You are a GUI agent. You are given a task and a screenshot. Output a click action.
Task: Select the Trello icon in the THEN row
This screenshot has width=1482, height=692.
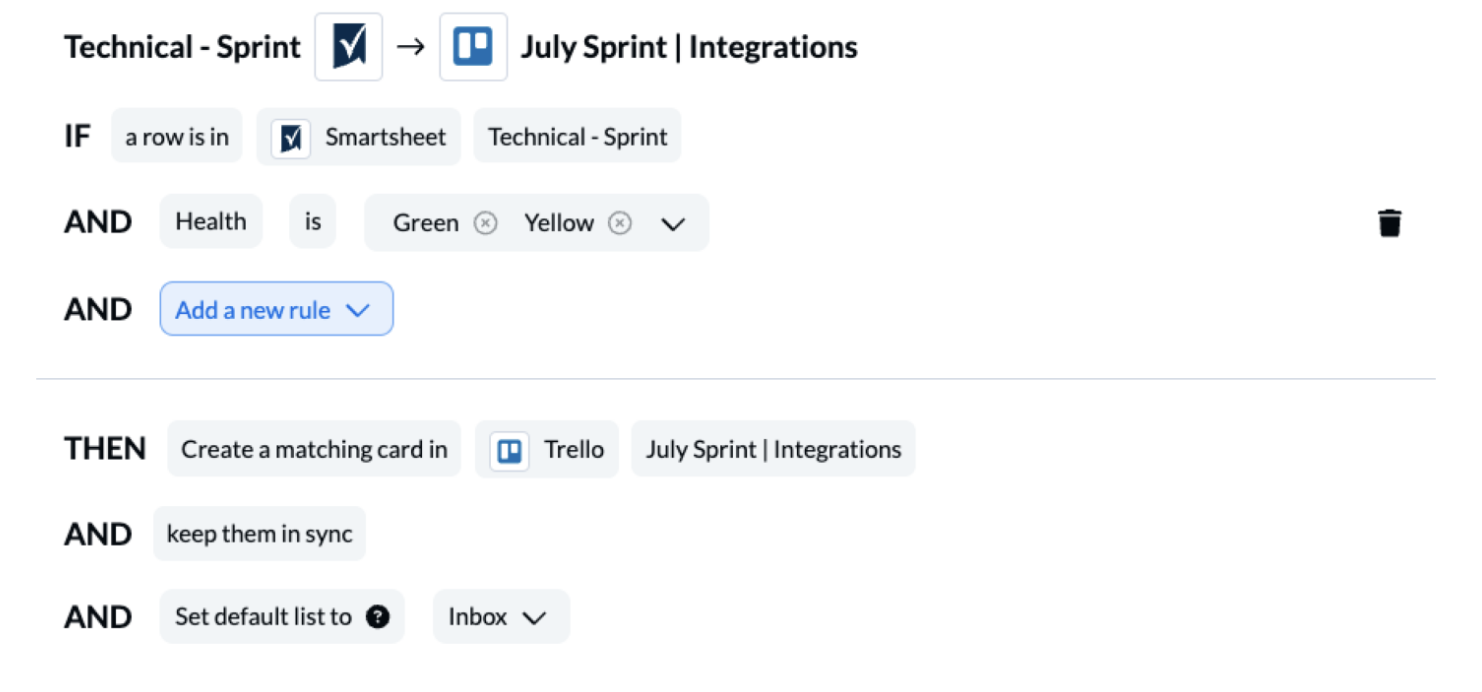click(x=508, y=450)
